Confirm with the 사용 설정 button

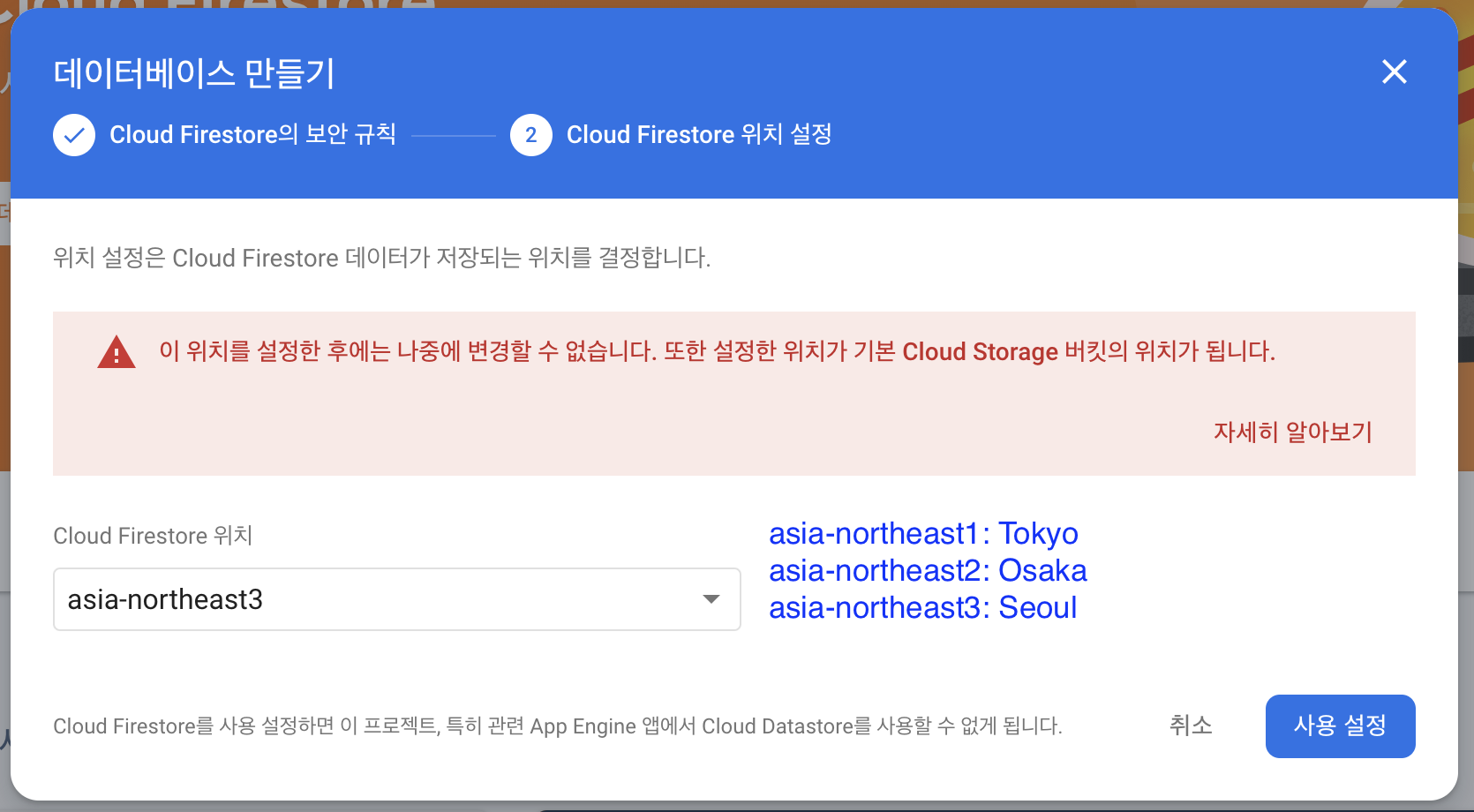tap(1340, 726)
